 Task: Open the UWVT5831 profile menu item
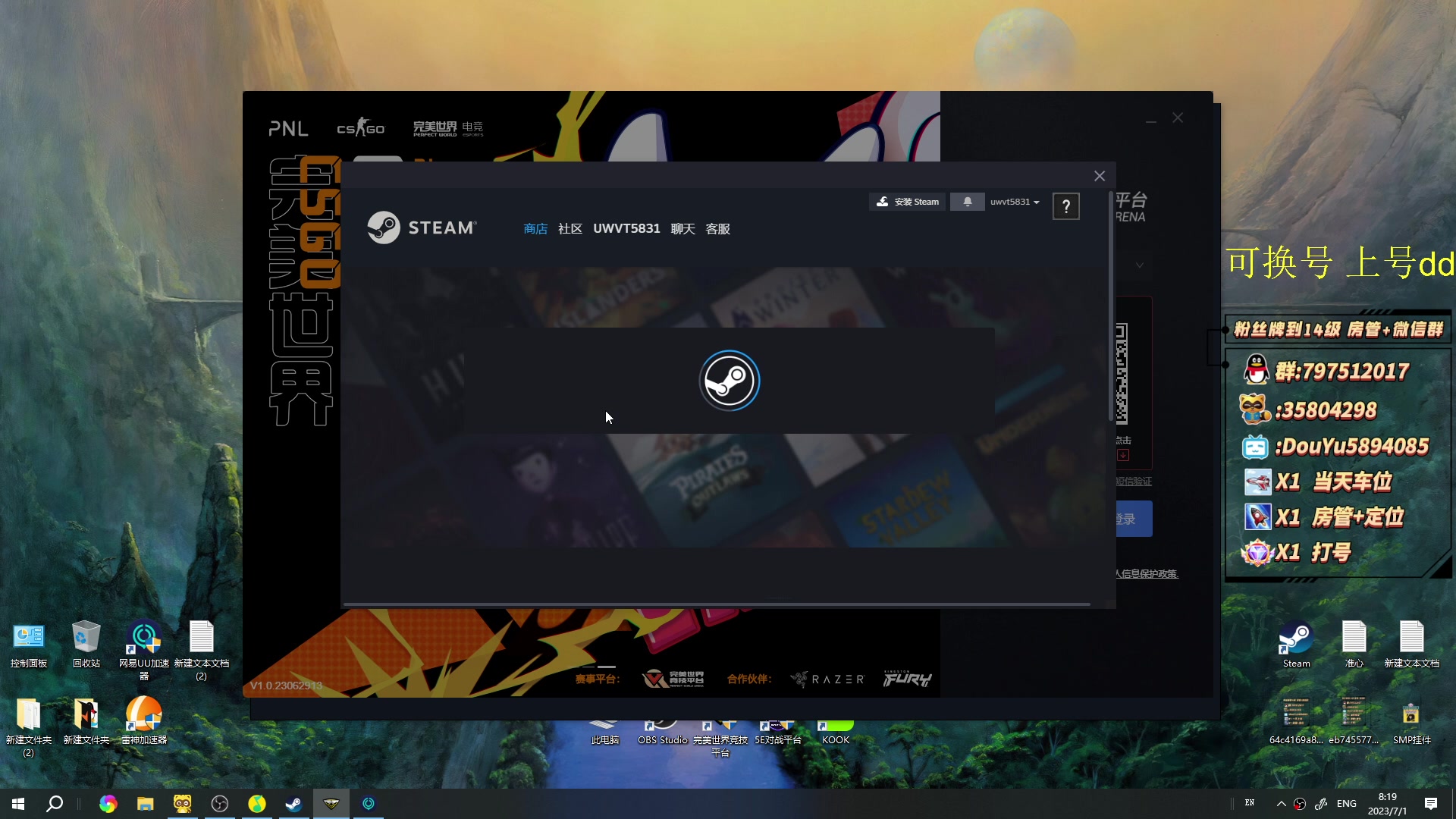pyautogui.click(x=626, y=229)
